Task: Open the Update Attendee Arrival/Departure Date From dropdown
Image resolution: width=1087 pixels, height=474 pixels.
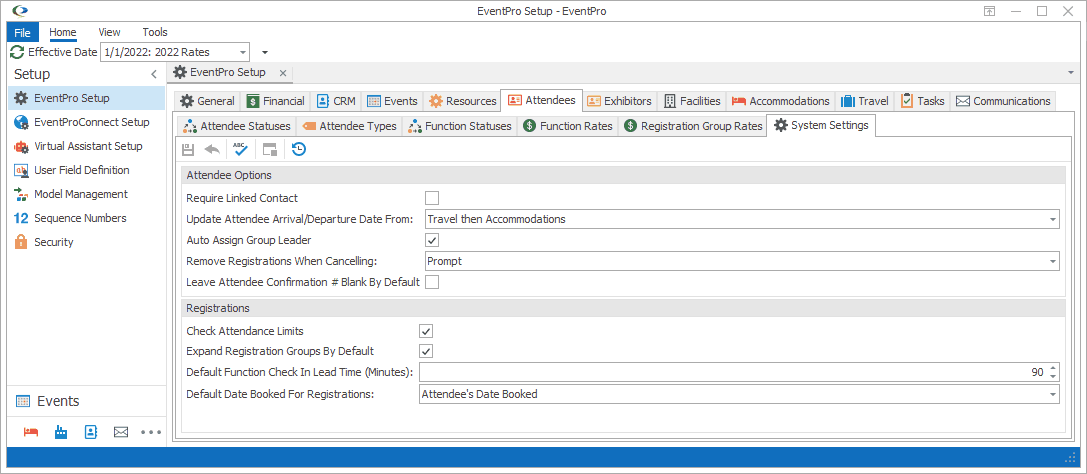Action: [x=1053, y=220]
